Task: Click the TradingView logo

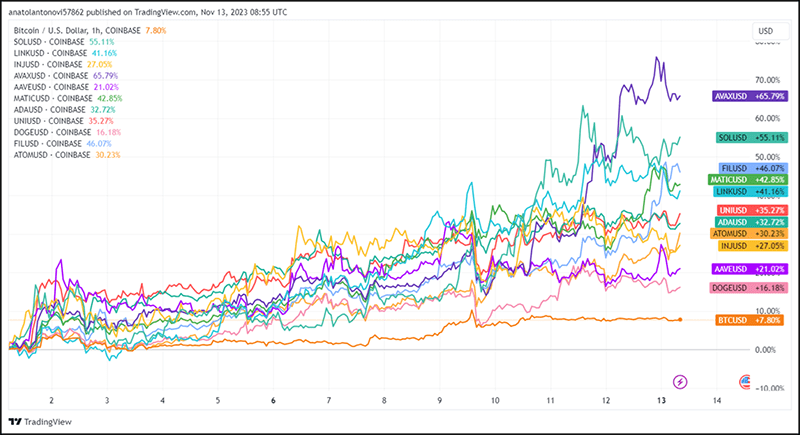Action: (40, 422)
